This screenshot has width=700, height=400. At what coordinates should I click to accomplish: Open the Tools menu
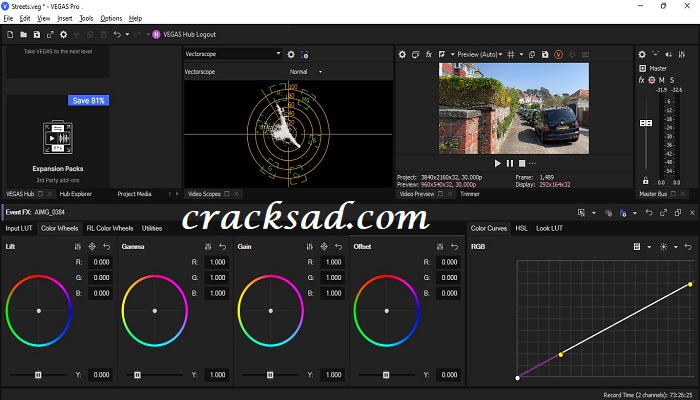(x=86, y=18)
